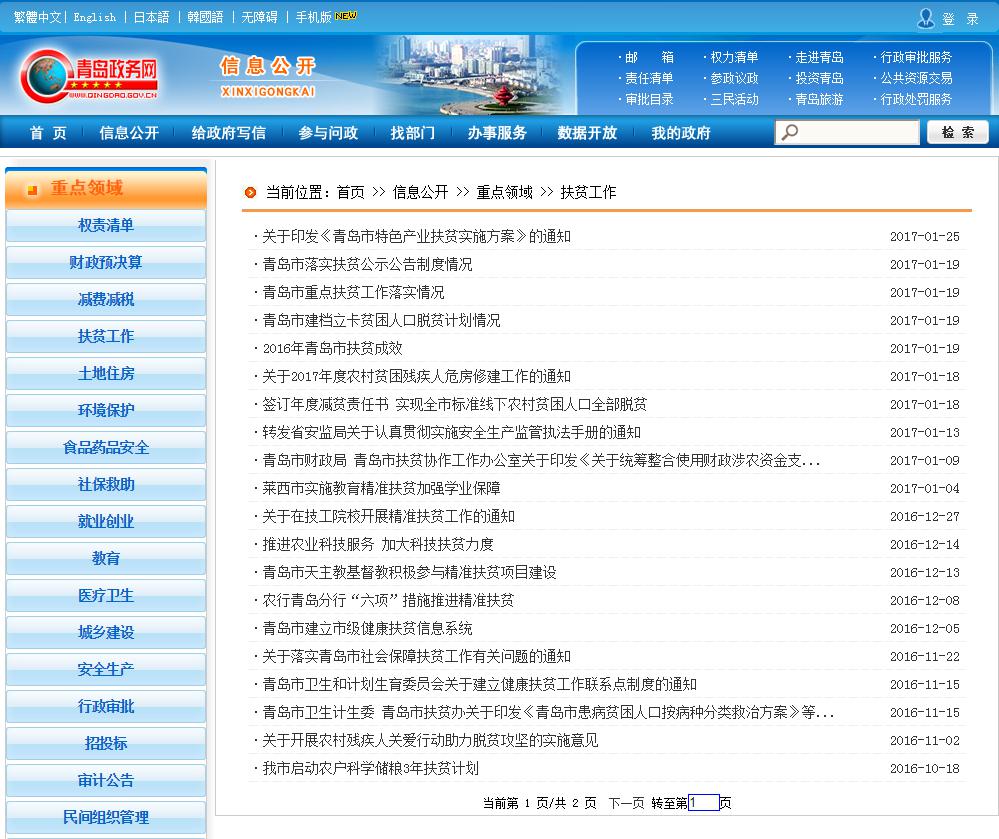Click the Qingdao government site logo
The height and width of the screenshot is (839, 999).
click(x=90, y=75)
